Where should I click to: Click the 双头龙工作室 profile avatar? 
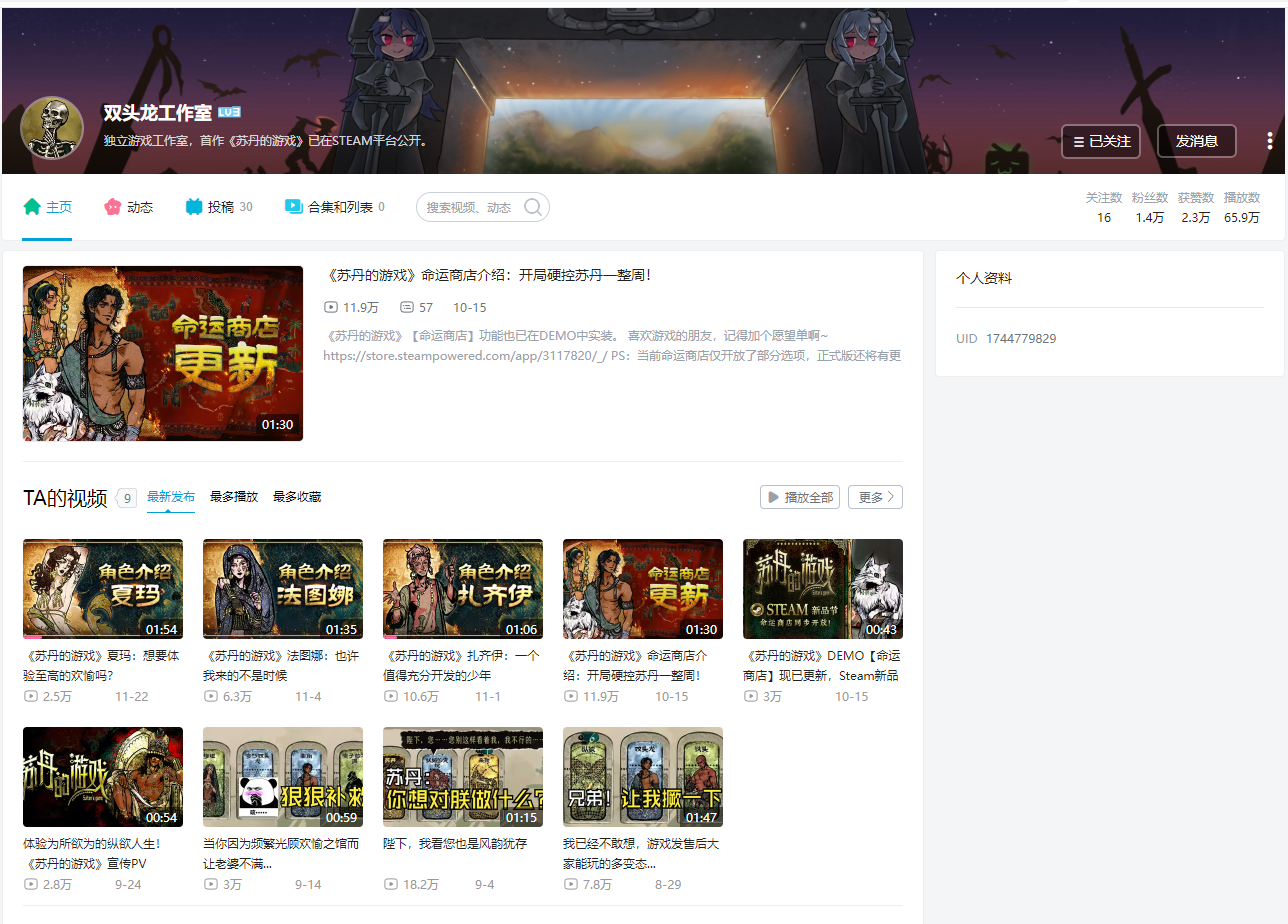(x=52, y=128)
